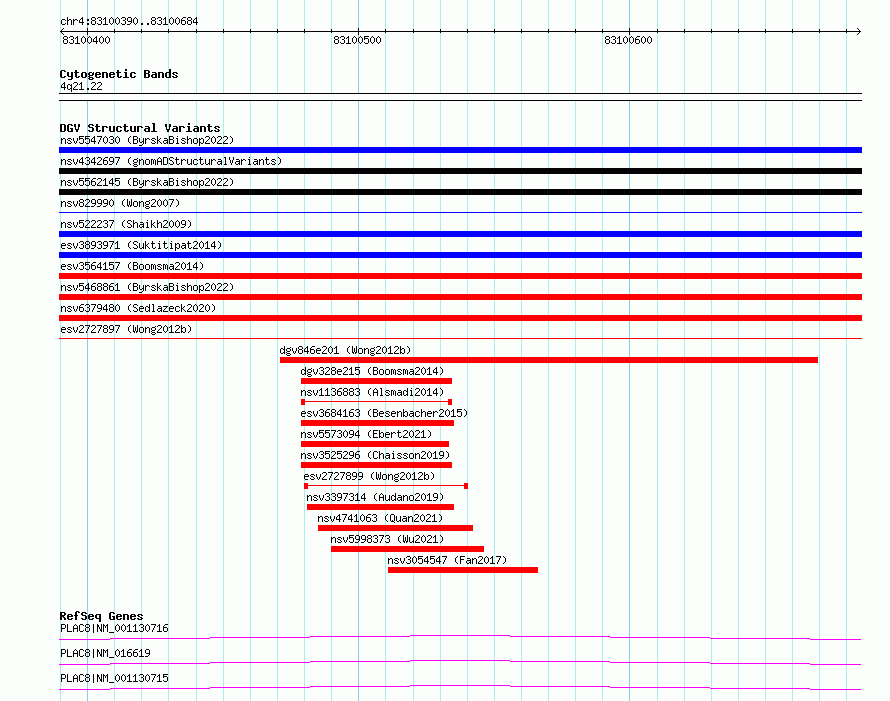Click the right arrowhead of the ruler
890x701 pixels.
pos(859,31)
